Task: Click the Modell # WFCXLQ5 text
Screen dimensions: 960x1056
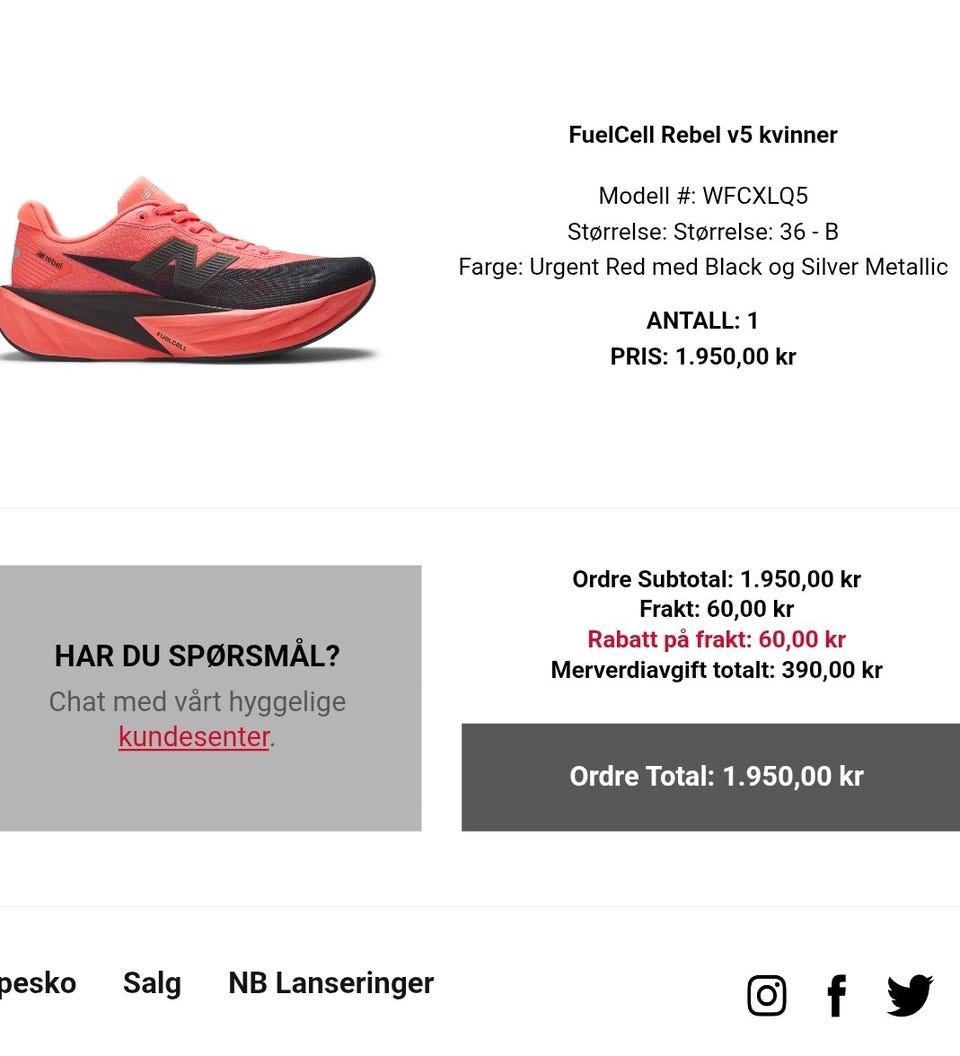Action: point(703,196)
